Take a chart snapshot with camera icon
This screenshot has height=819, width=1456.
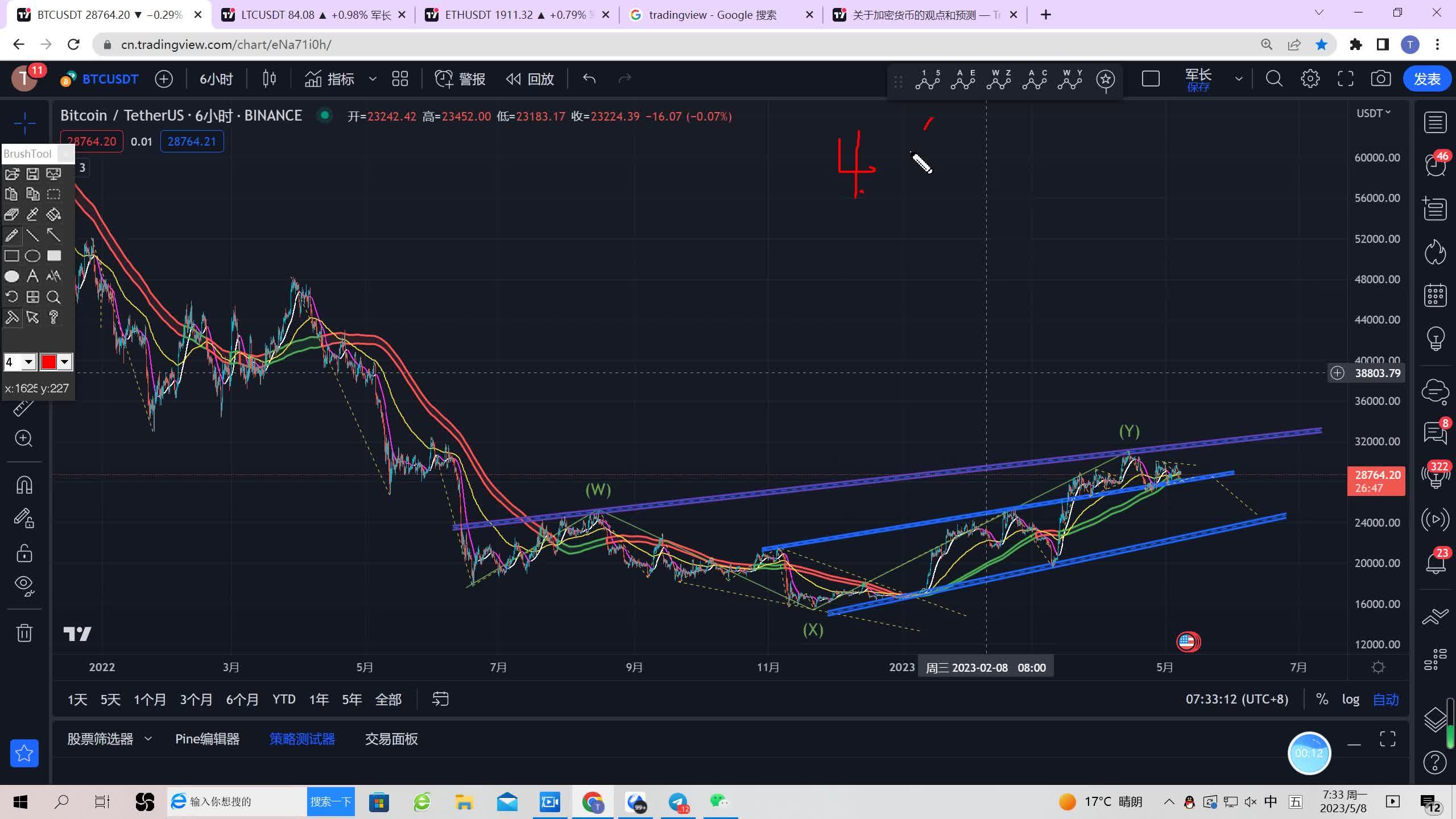[1380, 79]
